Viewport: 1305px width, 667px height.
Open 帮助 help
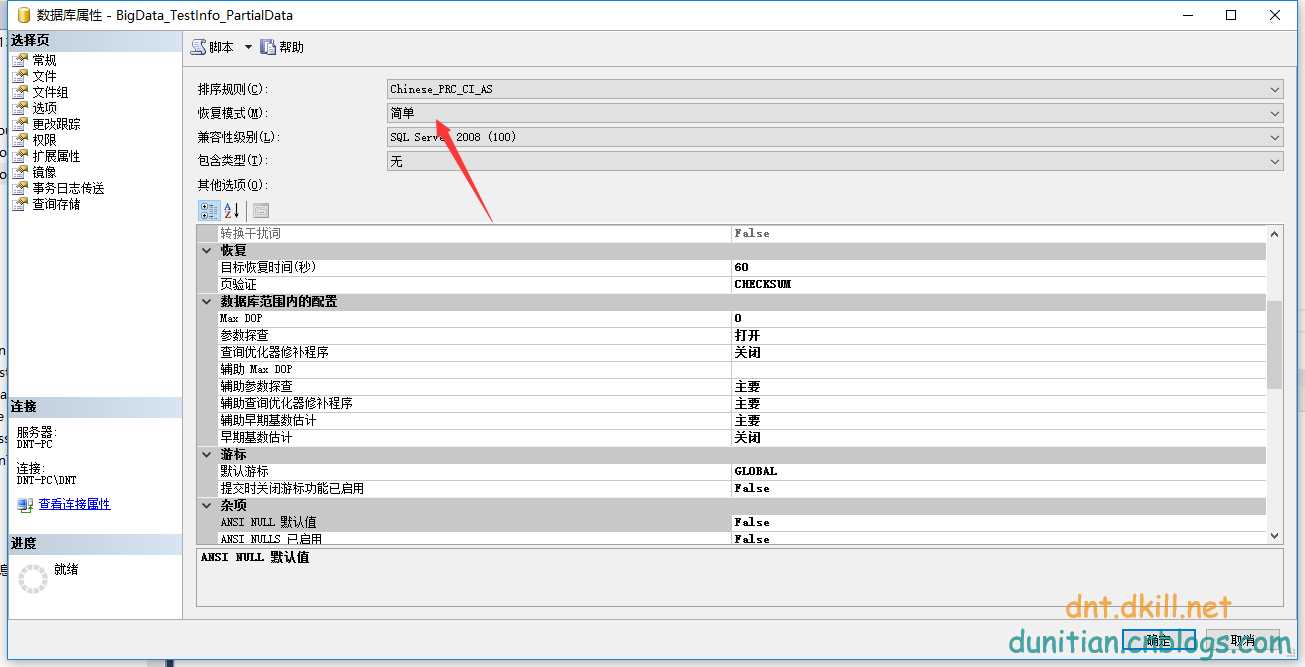[282, 47]
